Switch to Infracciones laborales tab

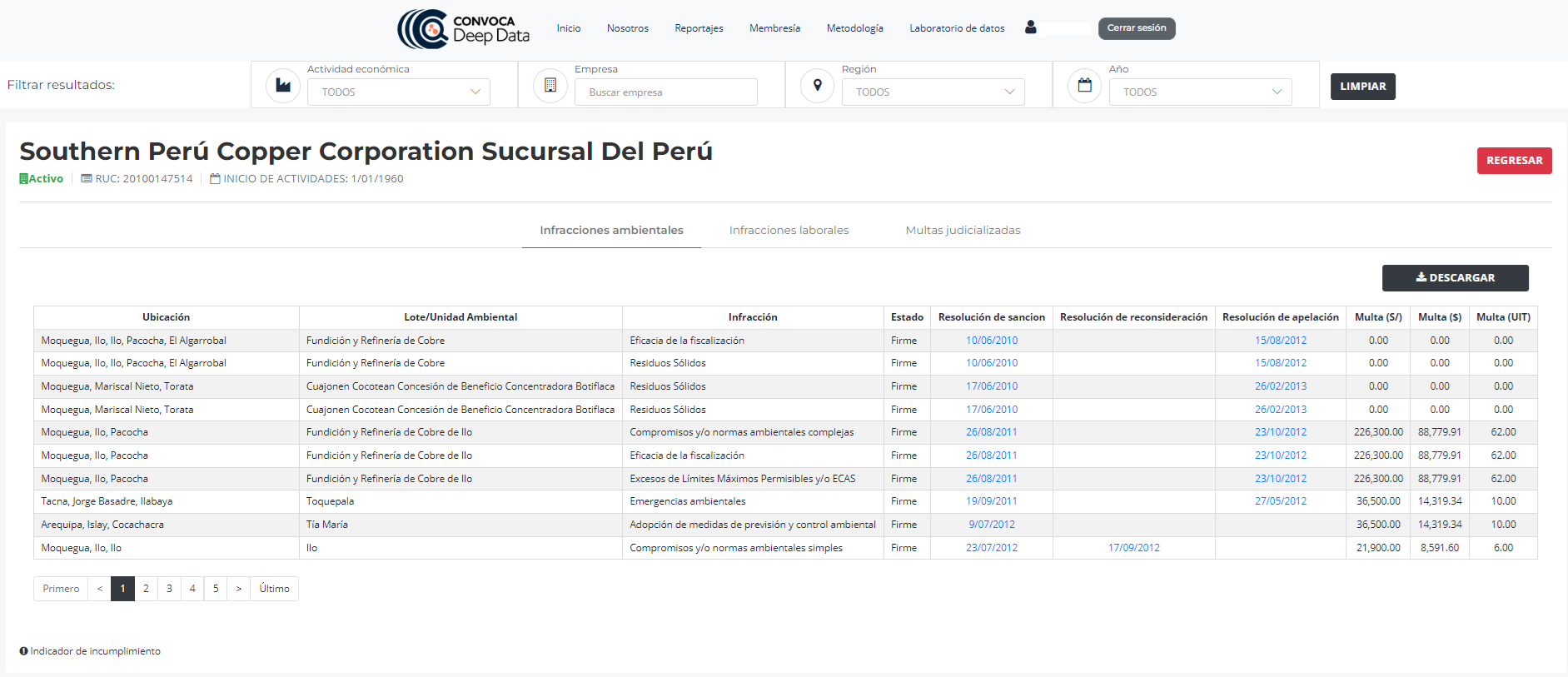pos(789,231)
